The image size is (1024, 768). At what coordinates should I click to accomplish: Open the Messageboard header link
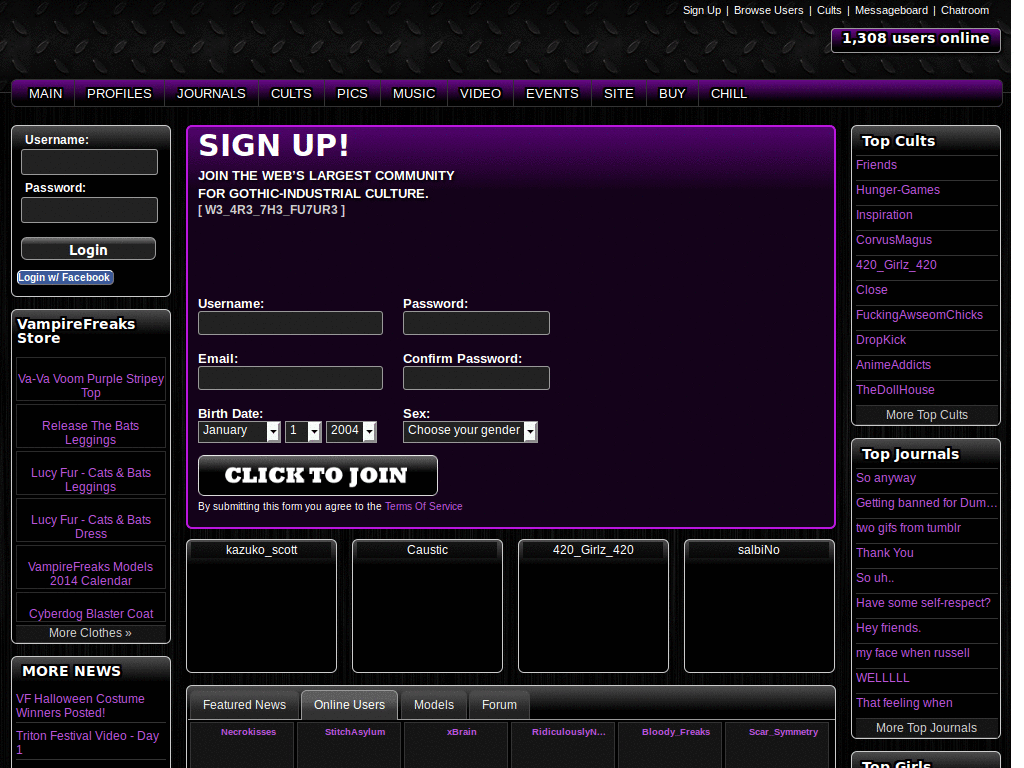coord(891,10)
